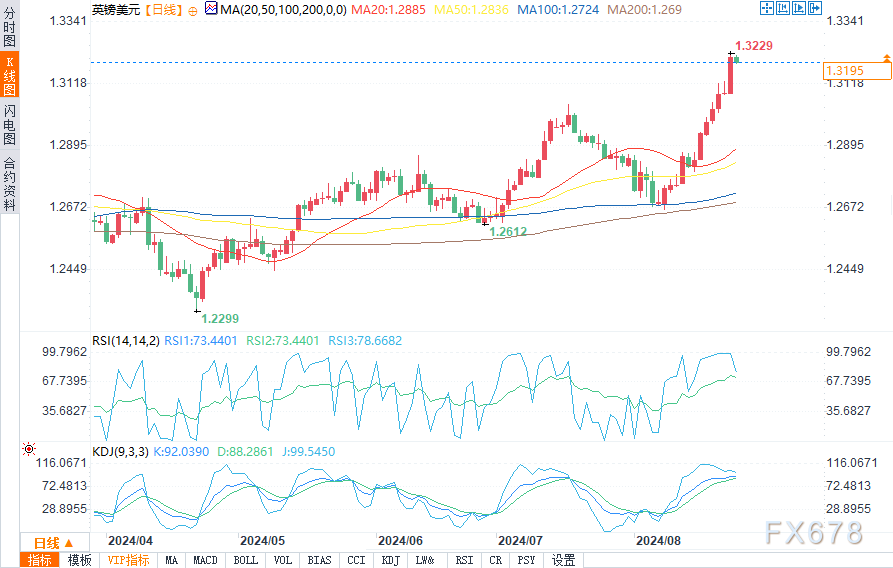Image resolution: width=893 pixels, height=568 pixels.
Task: Click the 1.2612 swing low marker
Action: point(508,231)
